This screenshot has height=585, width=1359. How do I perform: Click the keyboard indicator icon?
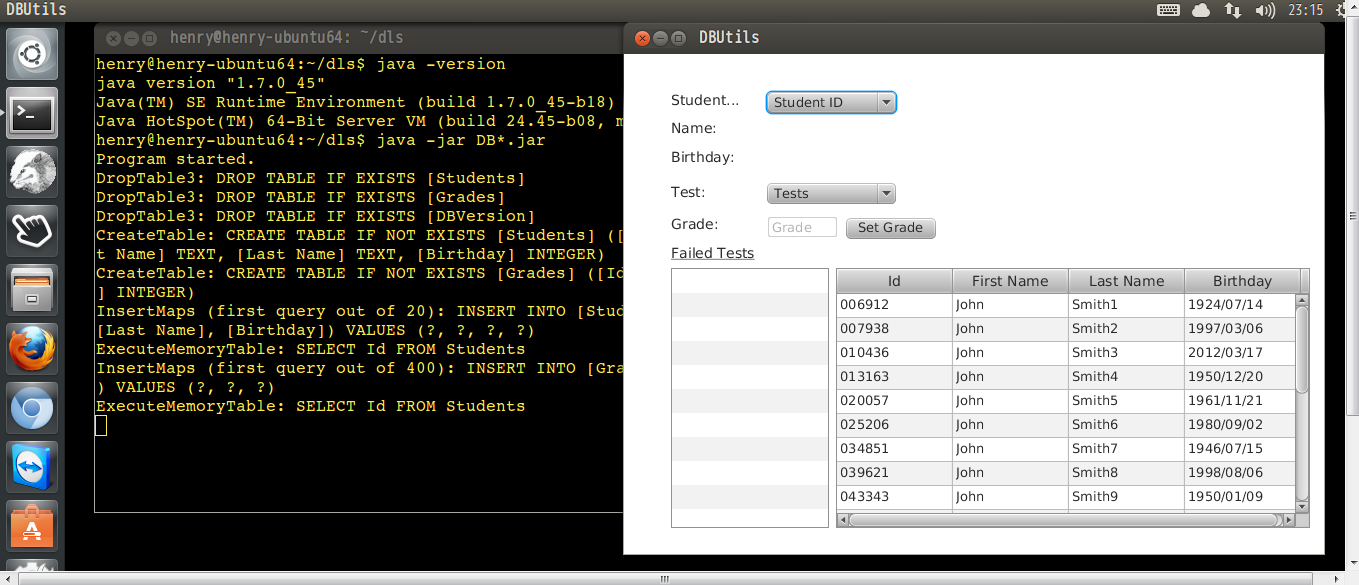pos(1168,10)
